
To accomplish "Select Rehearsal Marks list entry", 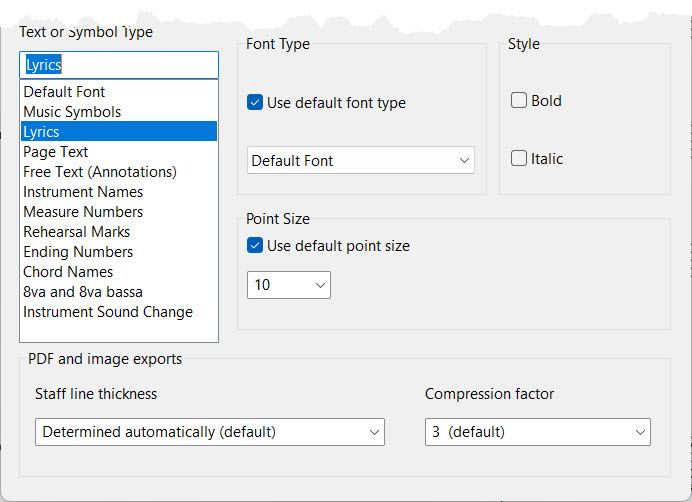I will pyautogui.click(x=77, y=232).
